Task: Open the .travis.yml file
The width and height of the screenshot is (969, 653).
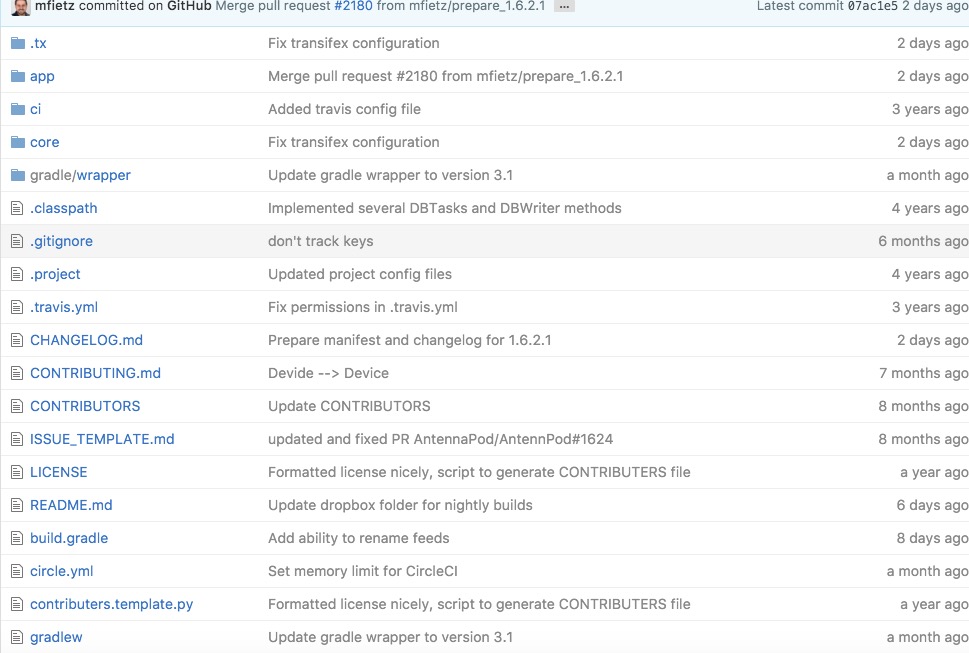Action: click(64, 307)
